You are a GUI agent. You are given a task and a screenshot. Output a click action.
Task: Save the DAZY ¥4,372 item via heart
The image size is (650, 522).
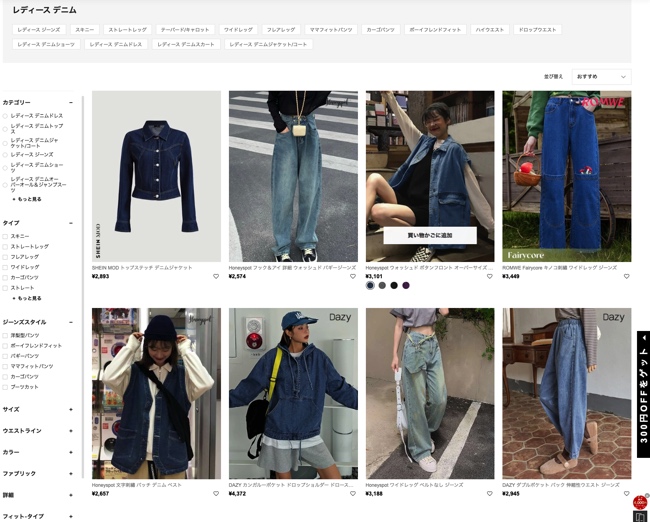(353, 493)
